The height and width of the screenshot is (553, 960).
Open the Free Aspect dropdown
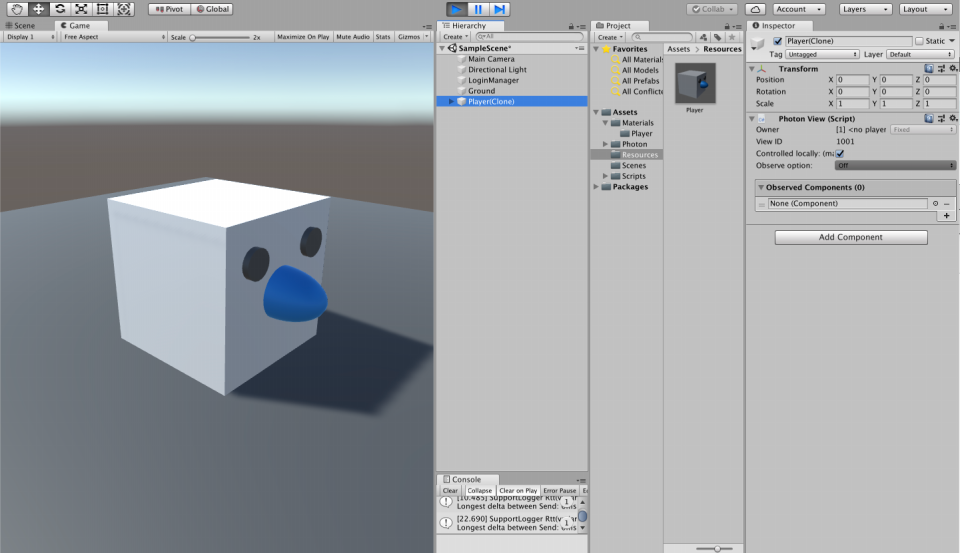click(114, 37)
